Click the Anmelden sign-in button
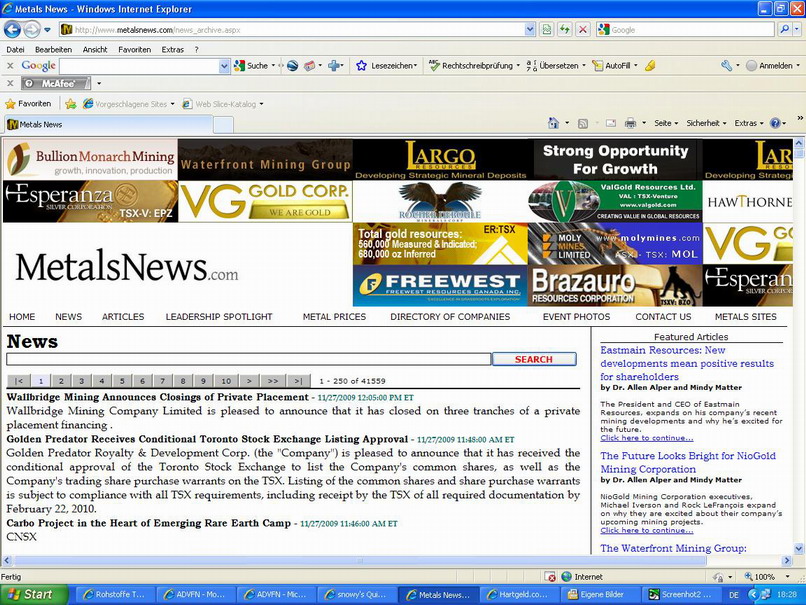The image size is (806, 605). pyautogui.click(x=770, y=66)
